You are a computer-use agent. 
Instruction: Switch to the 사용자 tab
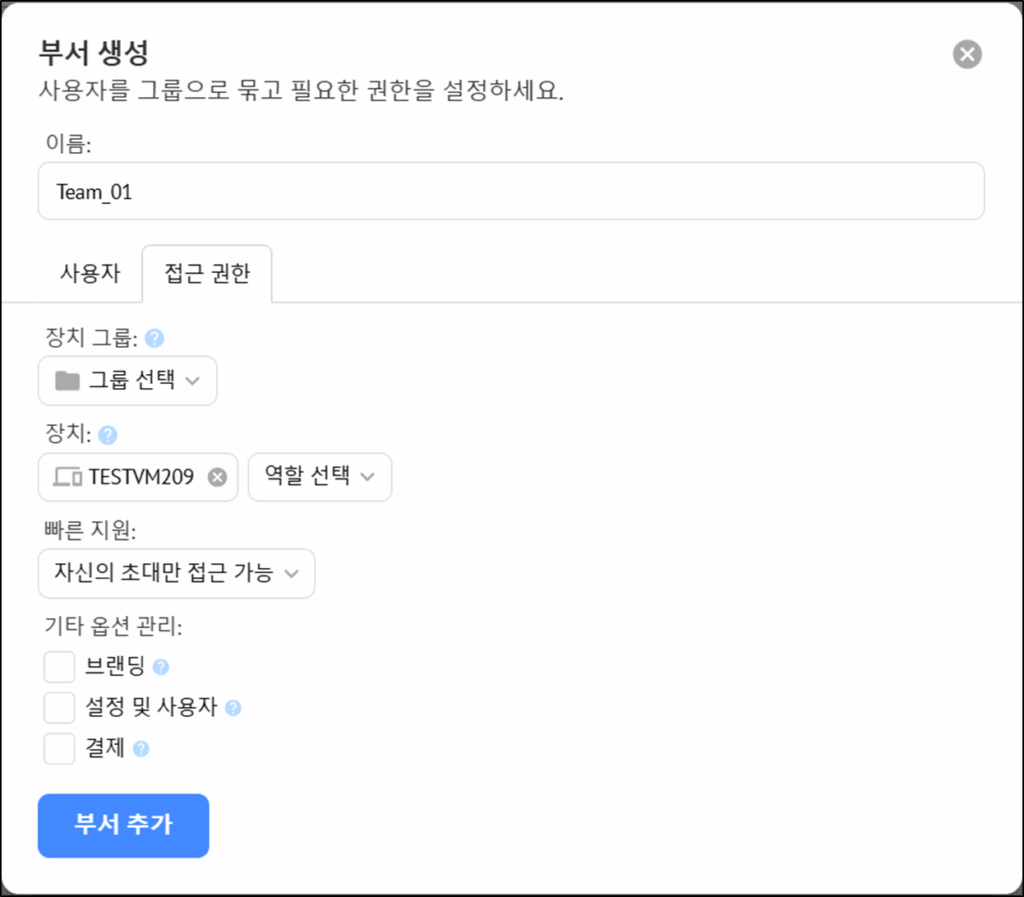coord(90,274)
